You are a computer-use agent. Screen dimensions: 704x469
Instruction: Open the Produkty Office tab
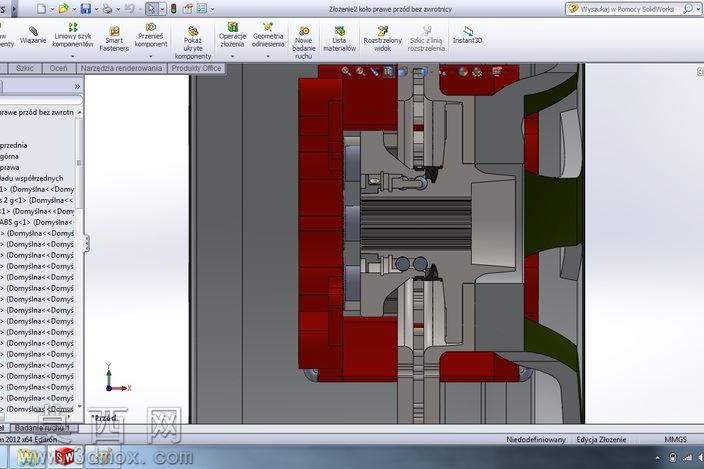[x=196, y=68]
